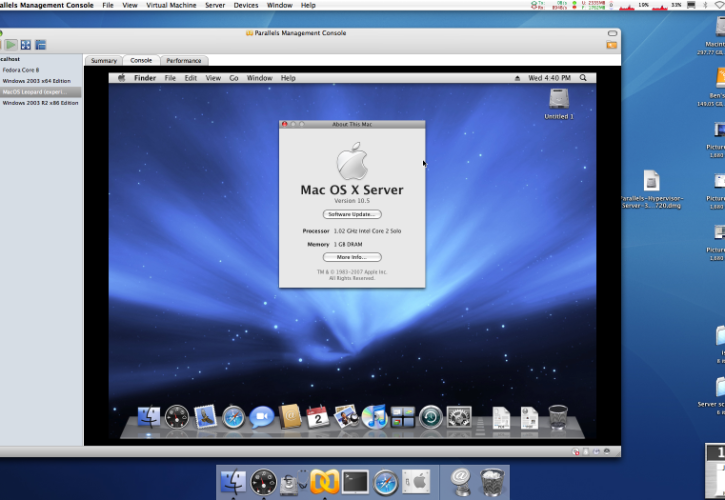Open guest Finder menu

[x=145, y=78]
